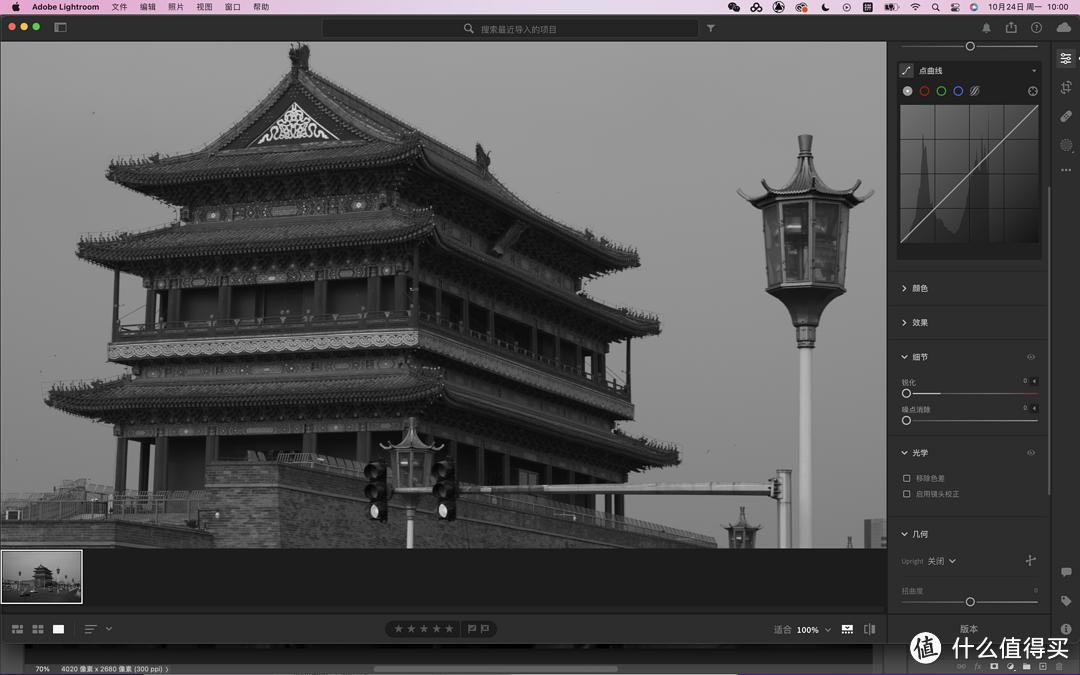
Task: Select the photo thumbnail in the filmstrip
Action: tap(42, 576)
